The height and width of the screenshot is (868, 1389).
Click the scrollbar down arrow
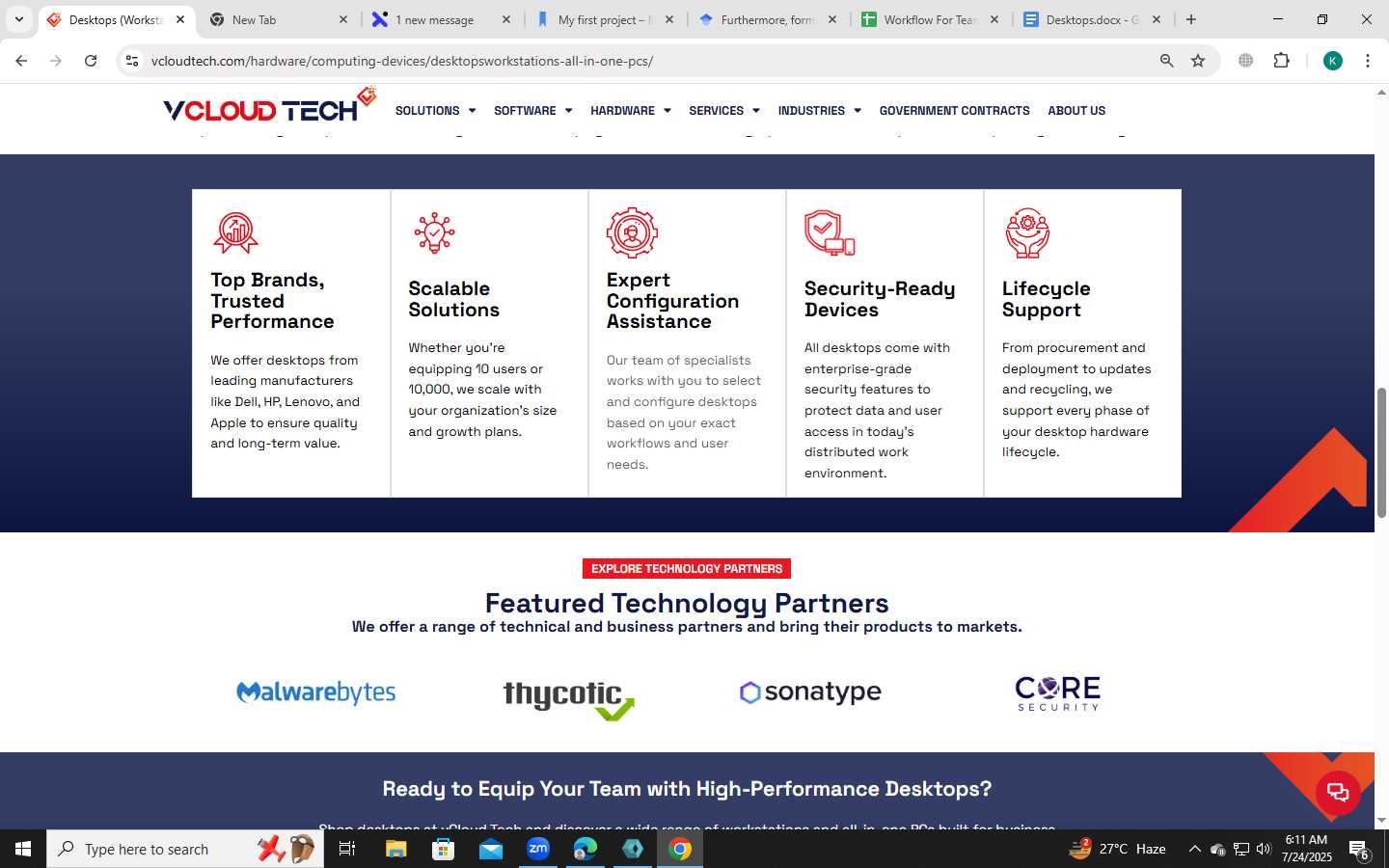pyautogui.click(x=1381, y=821)
